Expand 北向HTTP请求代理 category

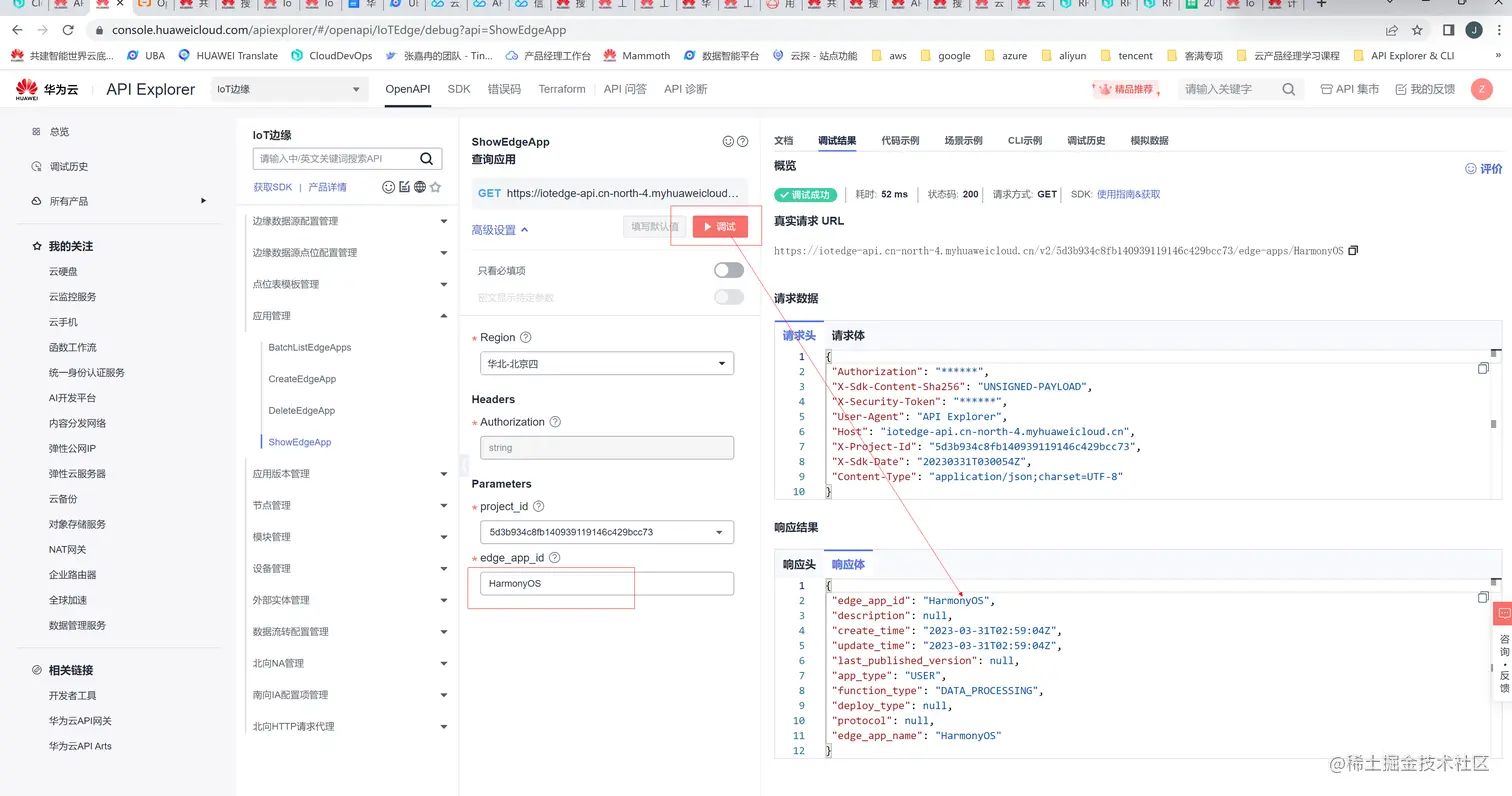[349, 726]
